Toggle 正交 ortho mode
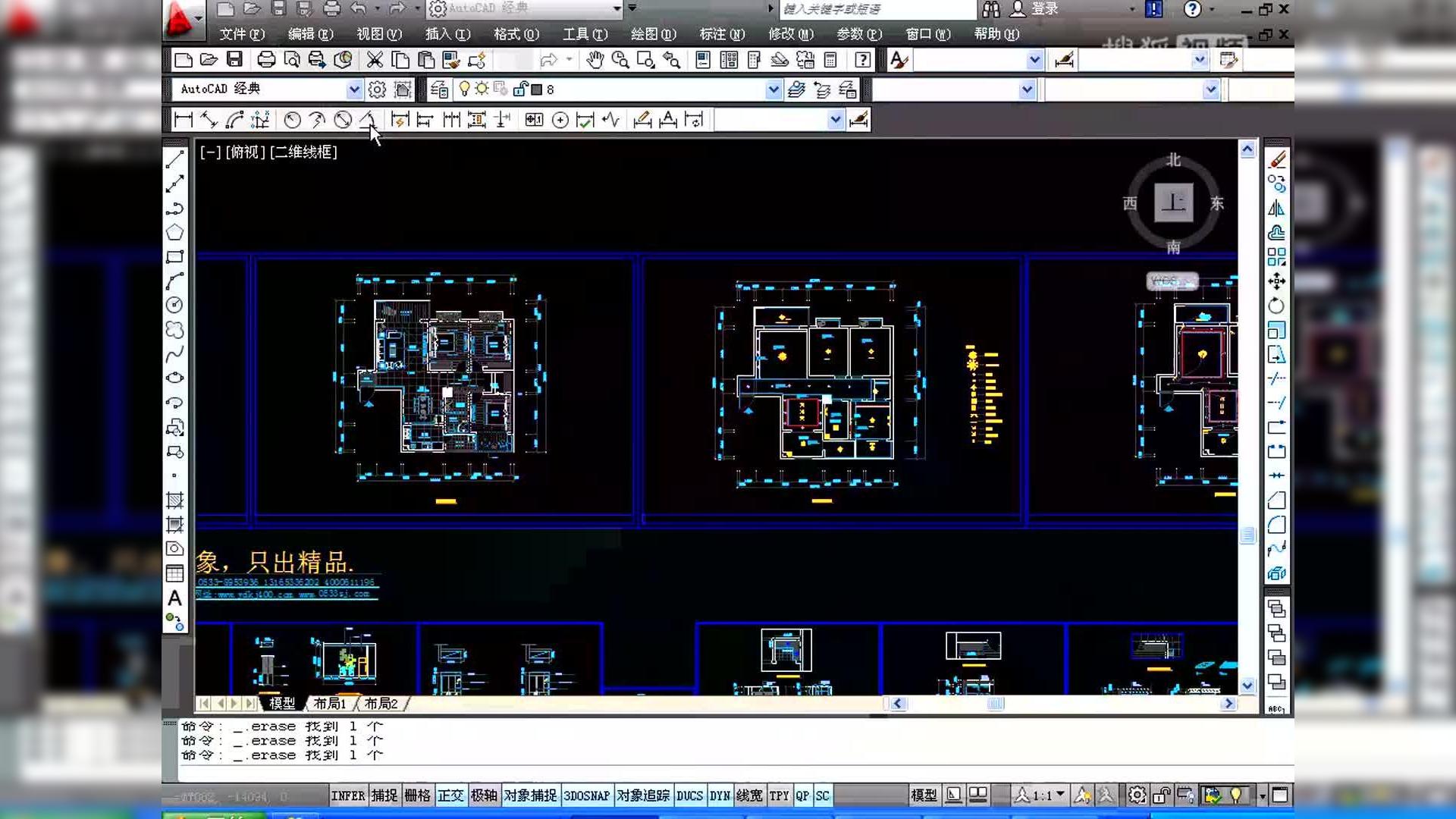This screenshot has width=1456, height=819. (450, 795)
